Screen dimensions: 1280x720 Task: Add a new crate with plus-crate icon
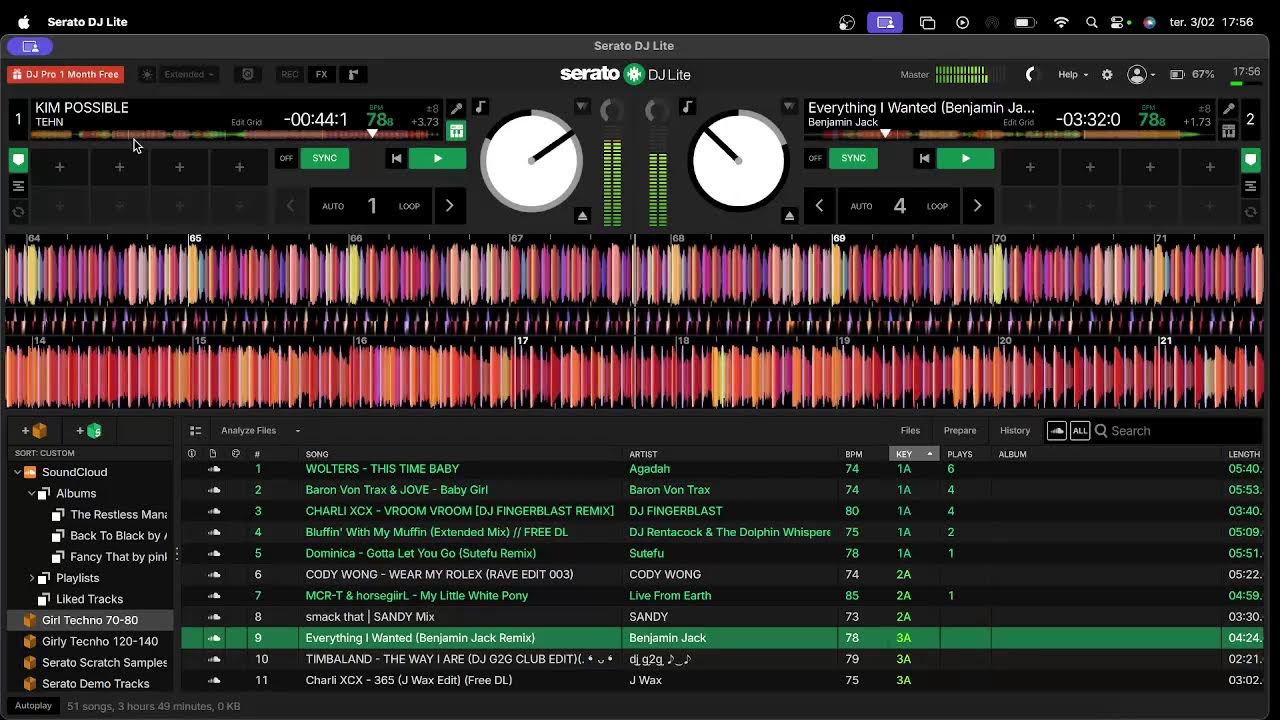(x=34, y=431)
